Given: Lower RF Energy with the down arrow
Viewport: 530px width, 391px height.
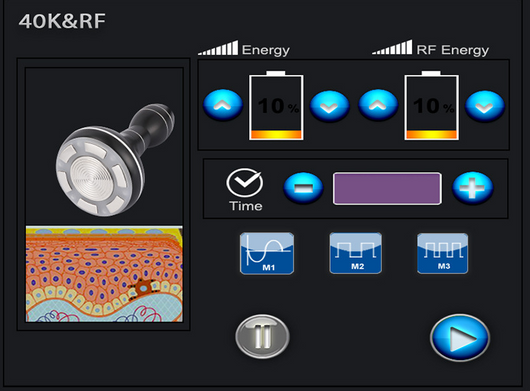Looking at the screenshot, I should click(485, 106).
